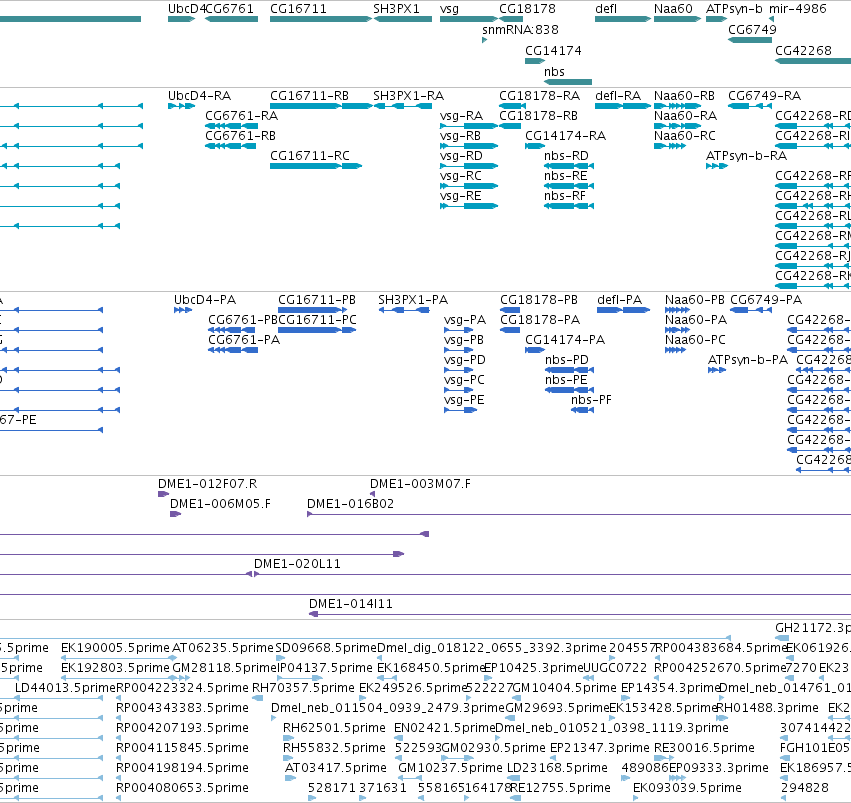Select the DME1-020L11 clone label
Screen dimensions: 851x803
click(x=297, y=564)
